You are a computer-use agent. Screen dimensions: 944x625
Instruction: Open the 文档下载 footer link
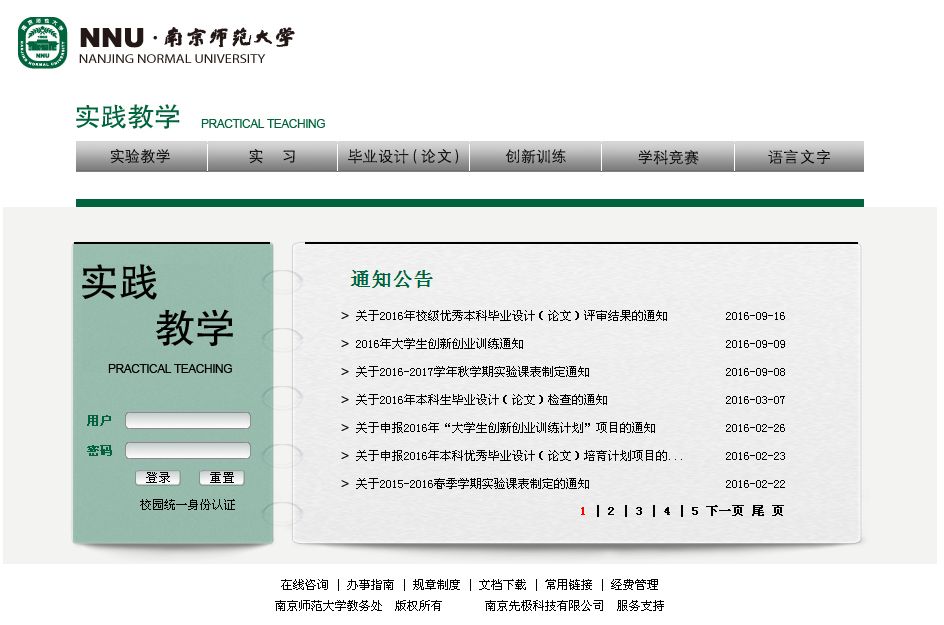tap(502, 585)
